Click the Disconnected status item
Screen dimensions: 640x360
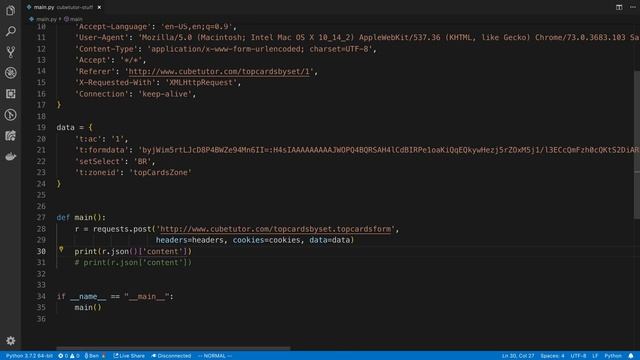pos(171,356)
